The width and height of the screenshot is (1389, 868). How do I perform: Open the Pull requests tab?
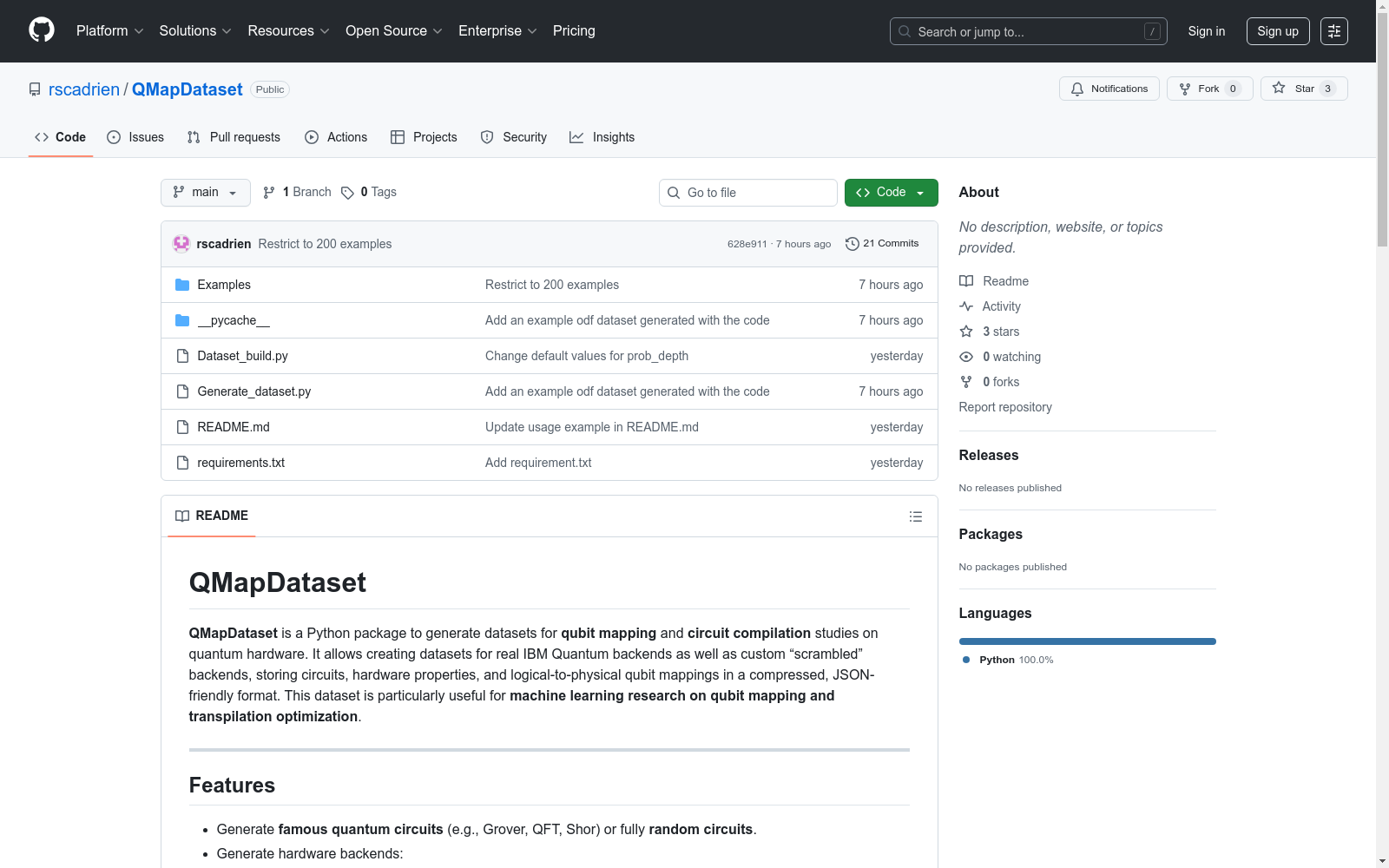pyautogui.click(x=234, y=137)
